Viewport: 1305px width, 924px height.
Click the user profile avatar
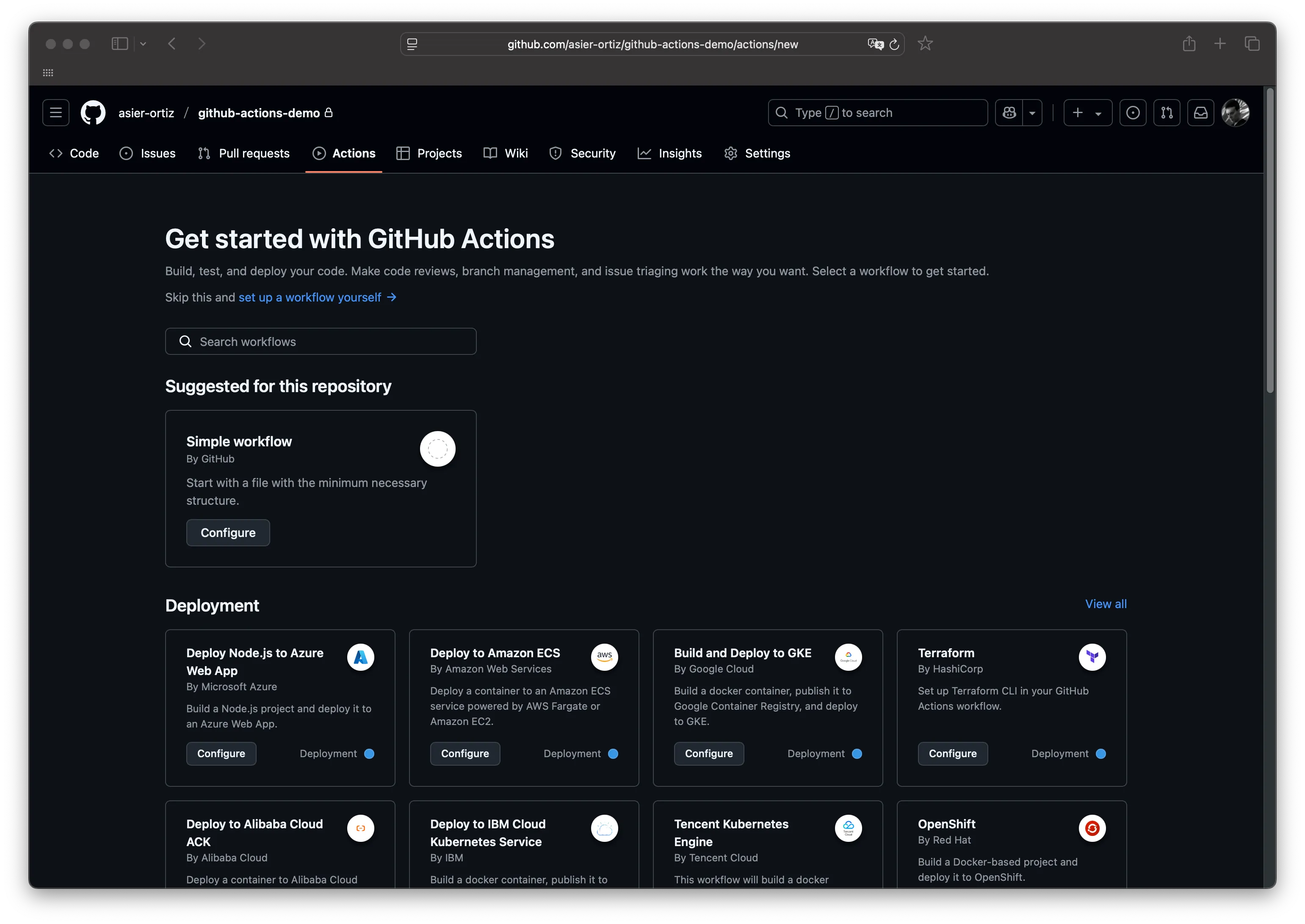[x=1235, y=113]
